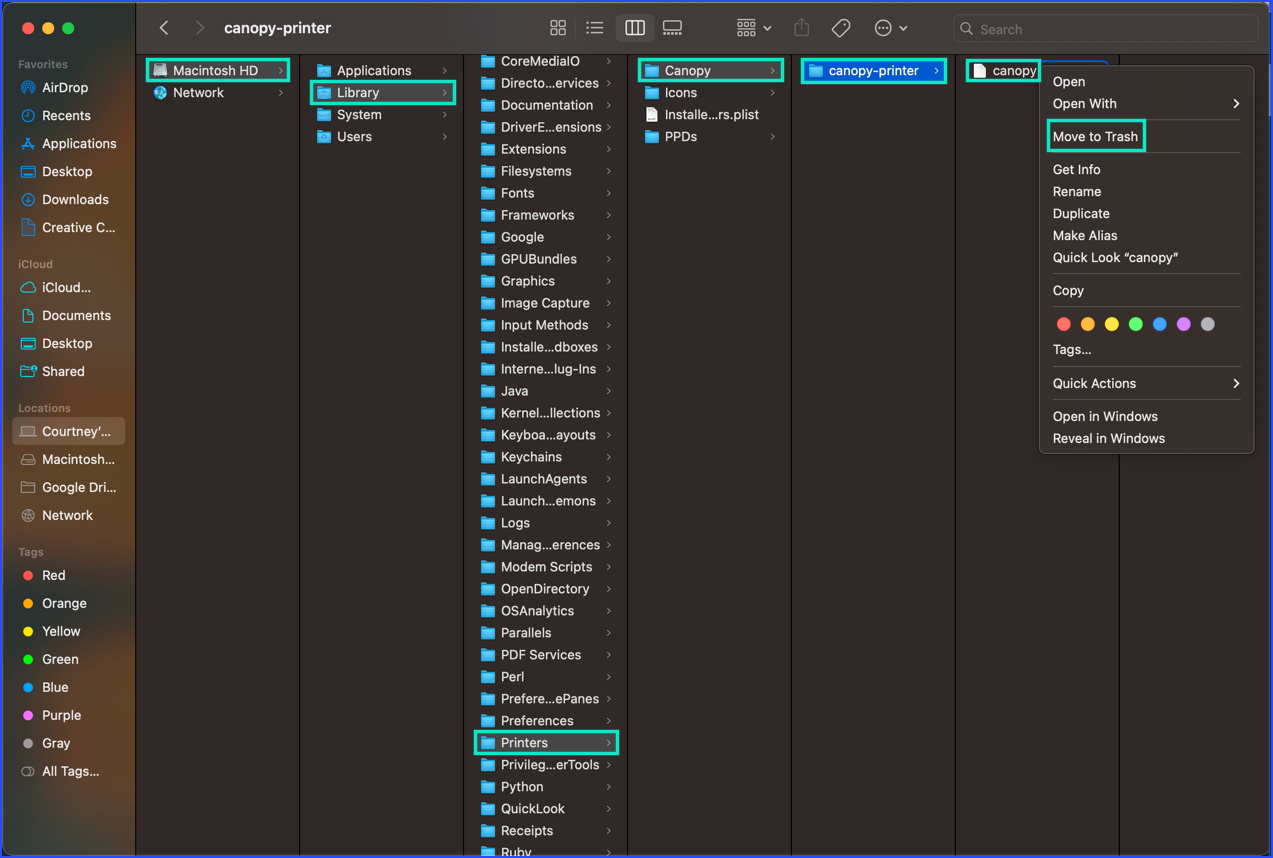Screen dimensions: 1273x858
Task: Open Shared in the sidebar
Action: point(63,371)
